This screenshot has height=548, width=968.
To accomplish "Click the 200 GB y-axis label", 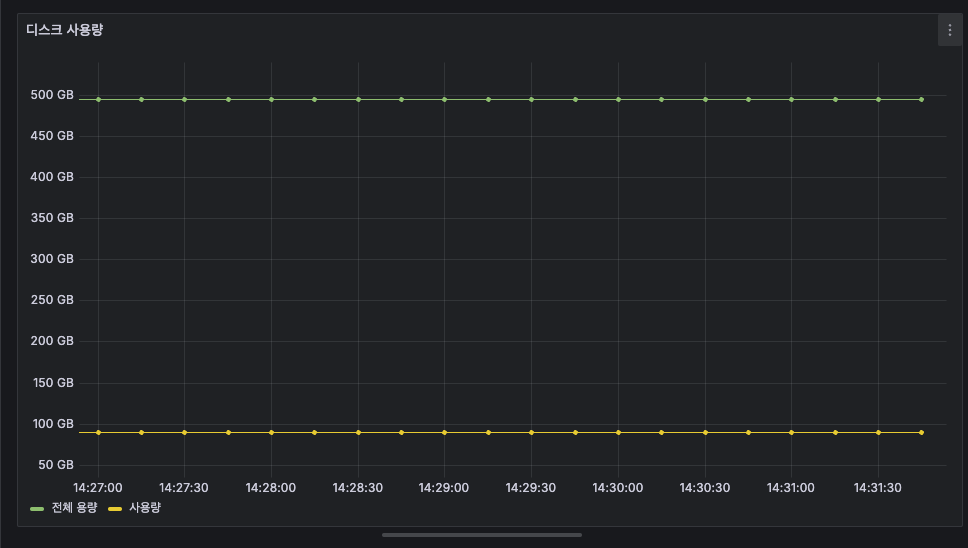I will (x=52, y=341).
